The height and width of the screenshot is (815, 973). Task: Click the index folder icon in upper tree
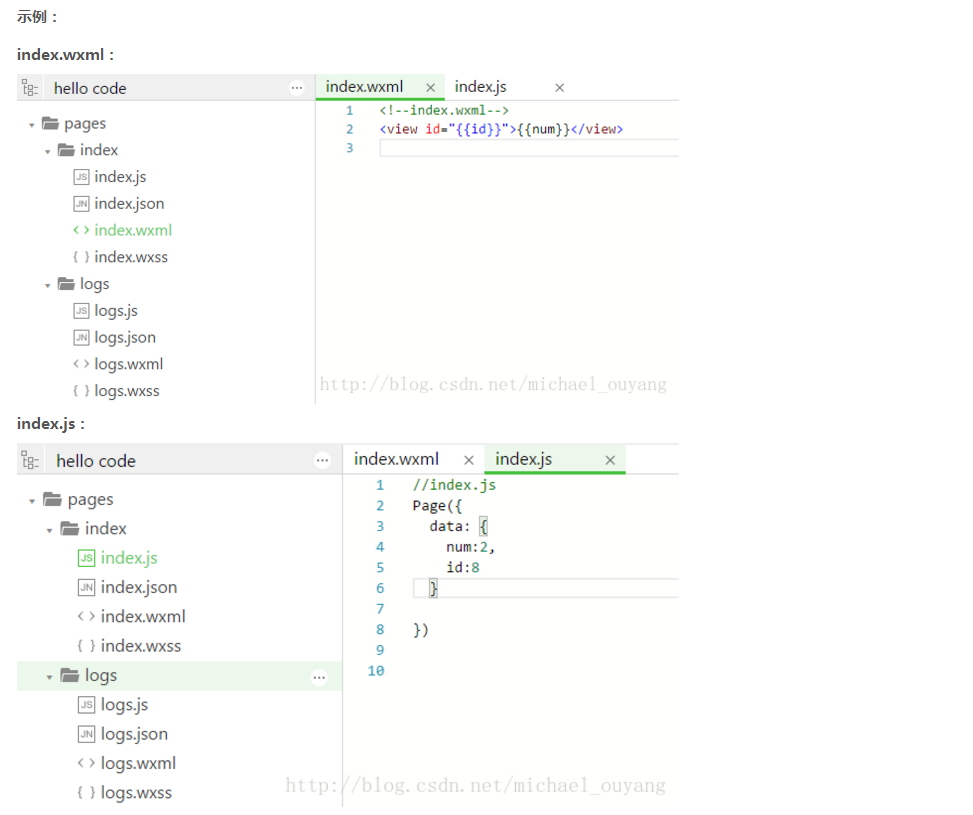pos(66,150)
